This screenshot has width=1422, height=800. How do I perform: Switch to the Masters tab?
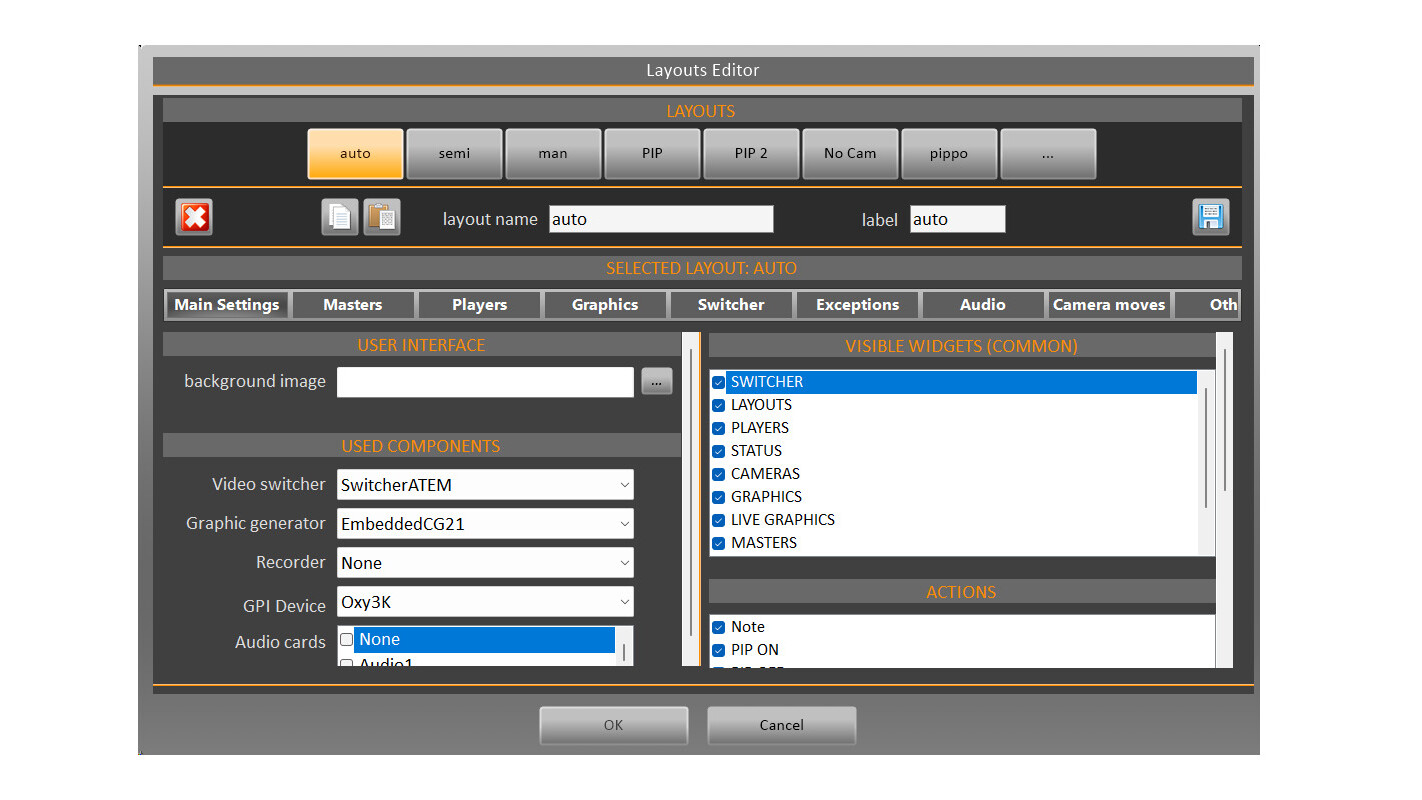pos(353,305)
